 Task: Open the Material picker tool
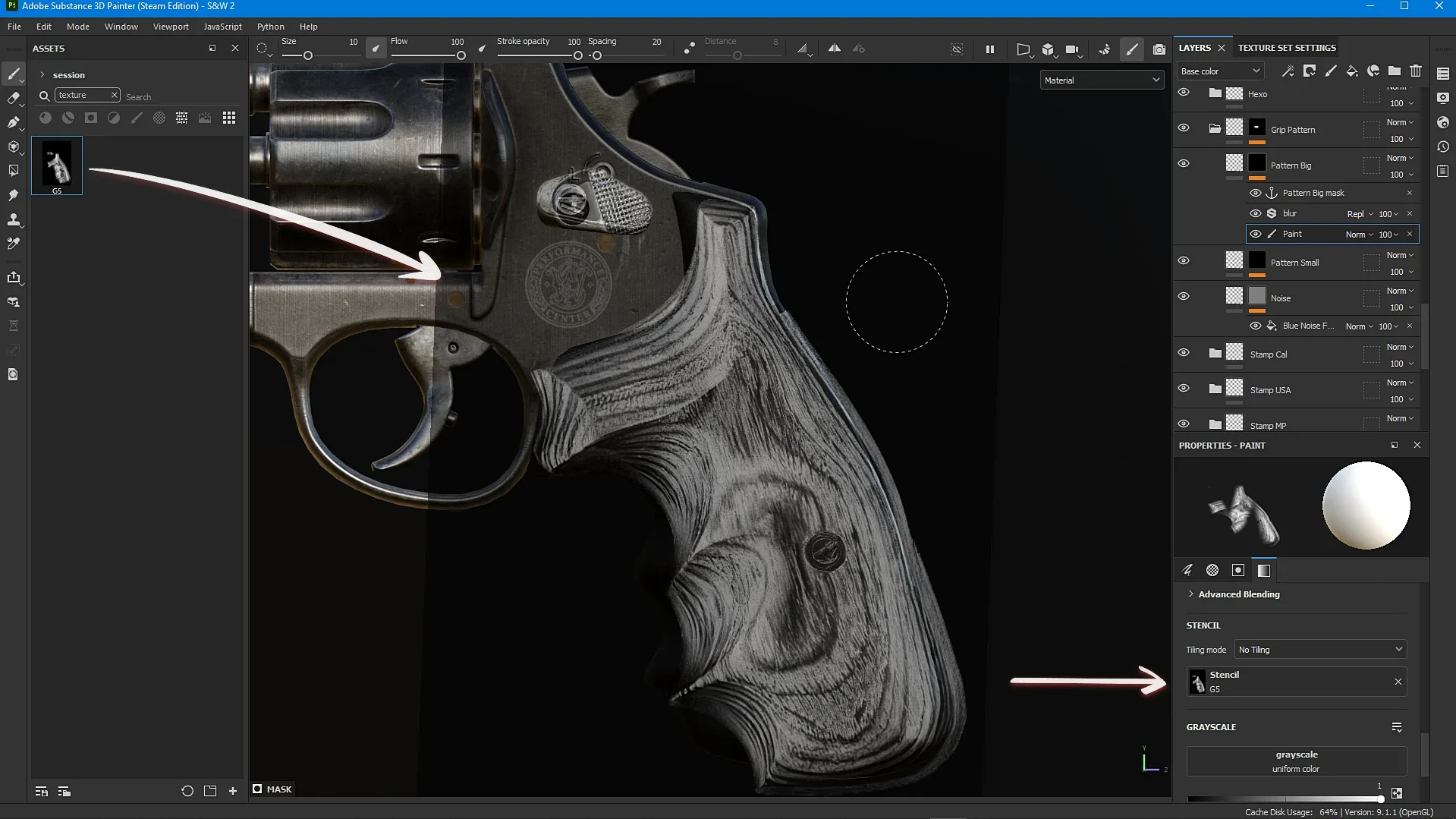click(x=14, y=244)
